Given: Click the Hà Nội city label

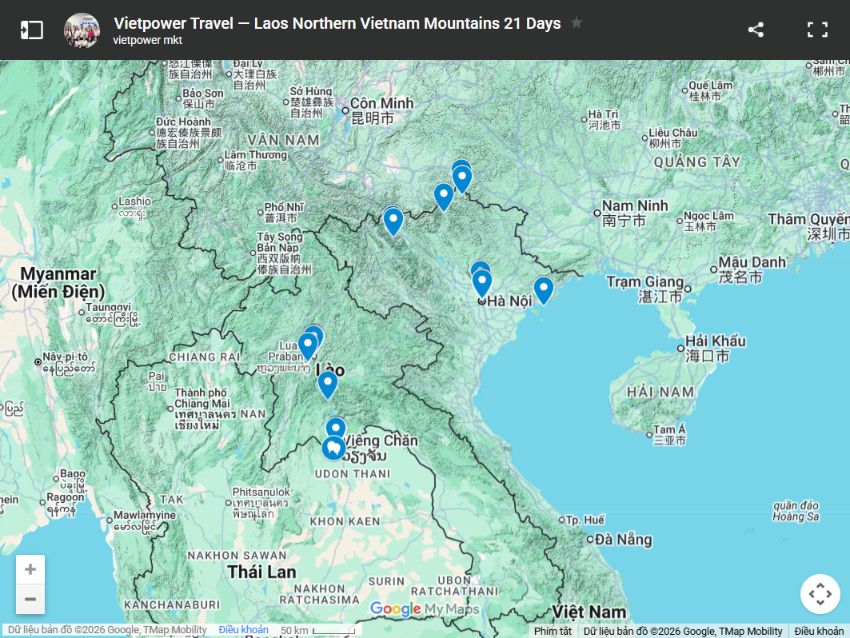Looking at the screenshot, I should 509,301.
